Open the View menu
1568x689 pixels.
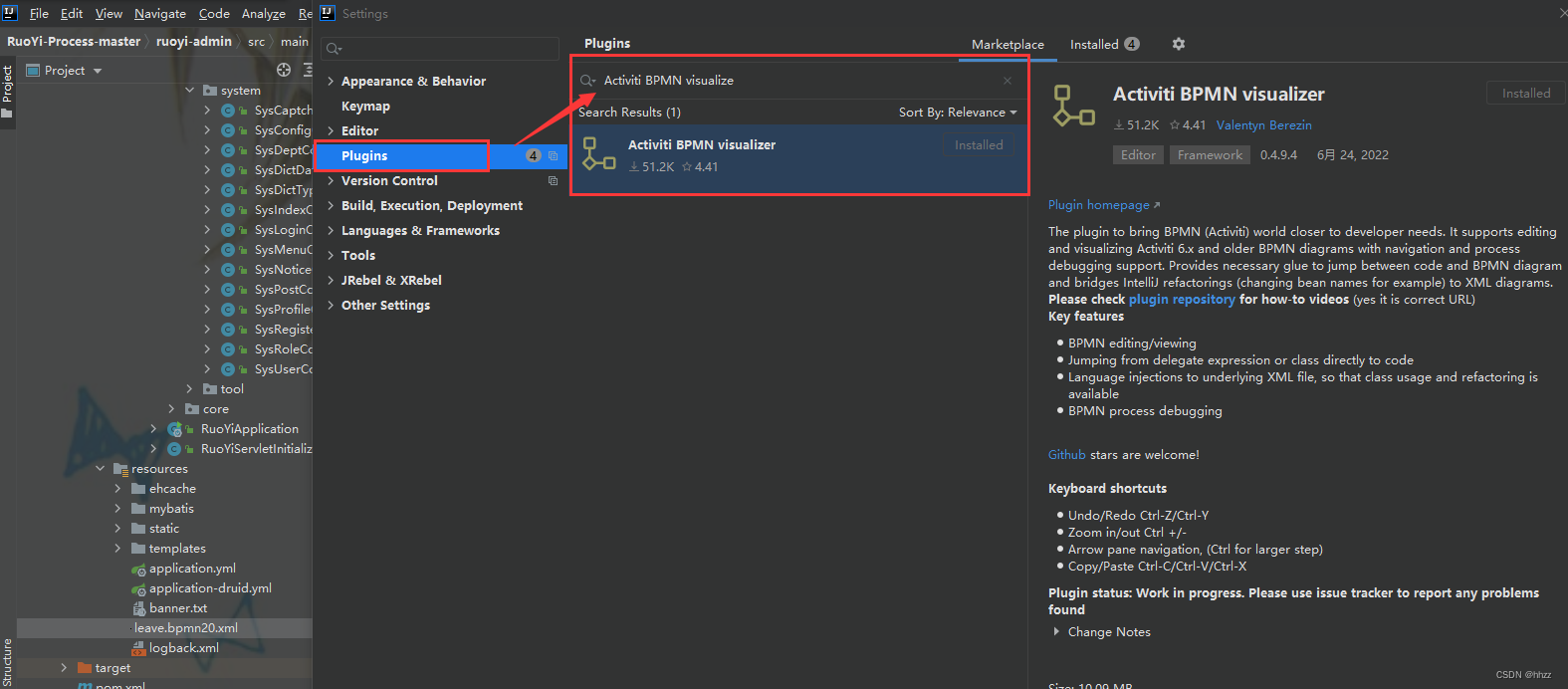[x=109, y=14]
